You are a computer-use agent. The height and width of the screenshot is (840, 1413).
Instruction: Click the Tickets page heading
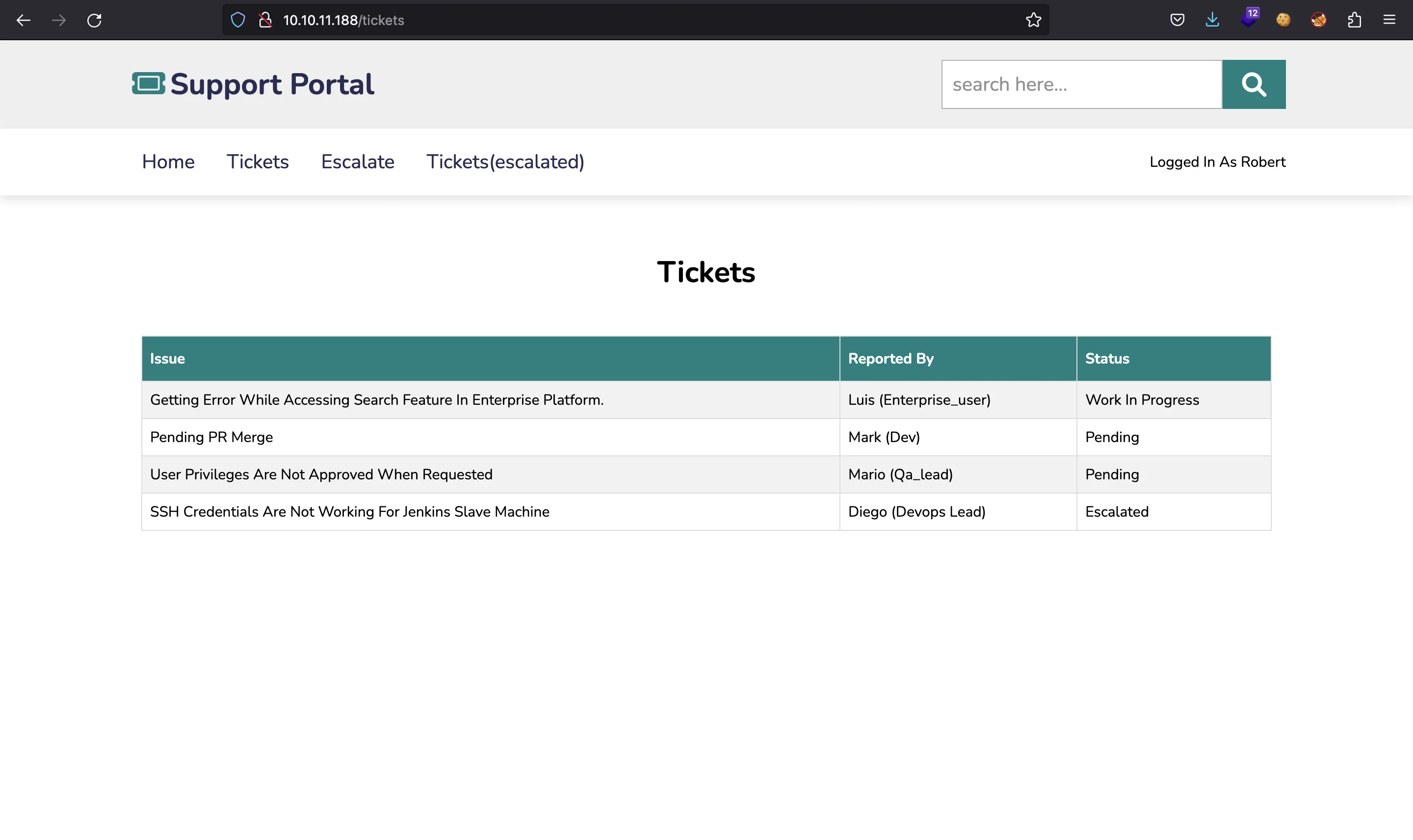pyautogui.click(x=706, y=272)
